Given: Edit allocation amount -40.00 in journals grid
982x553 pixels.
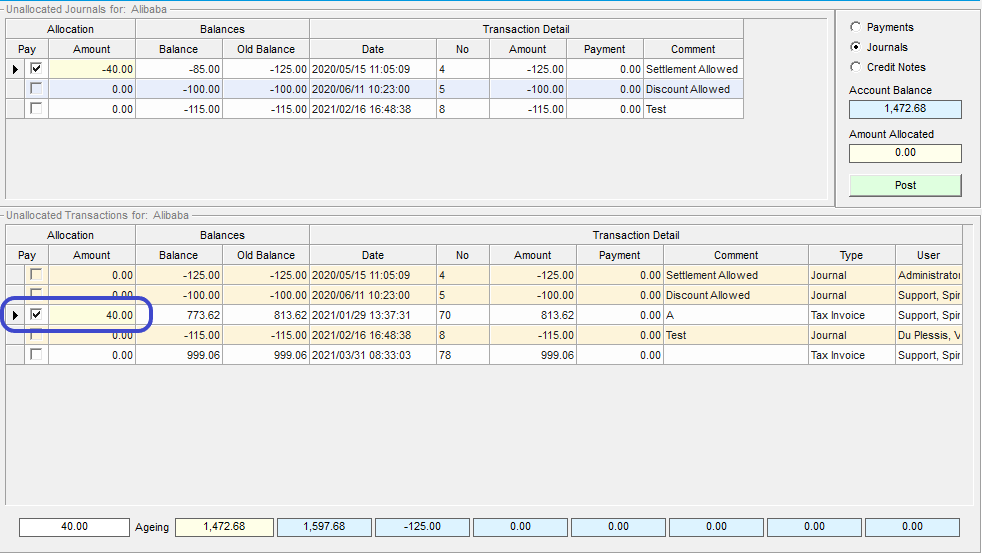Looking at the screenshot, I should (x=92, y=69).
